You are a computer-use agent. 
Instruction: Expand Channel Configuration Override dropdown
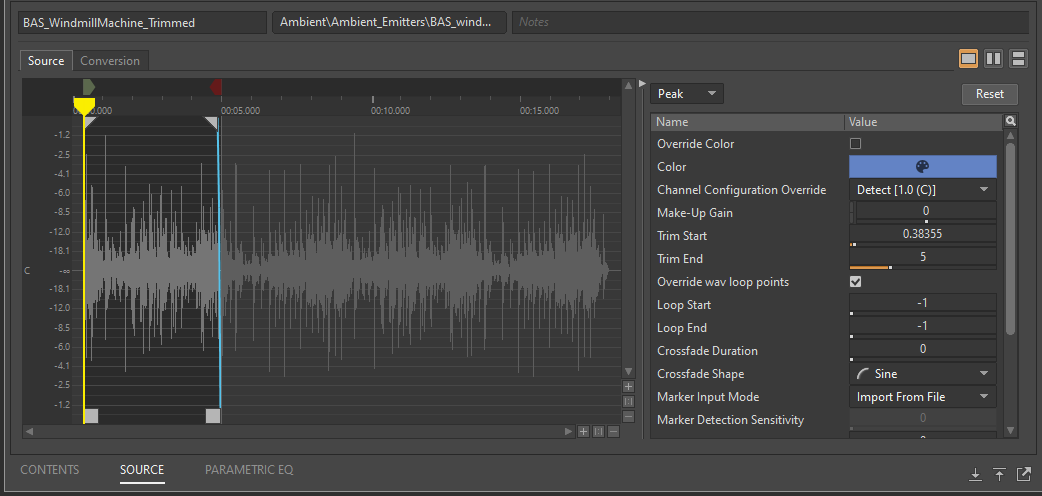(922, 190)
